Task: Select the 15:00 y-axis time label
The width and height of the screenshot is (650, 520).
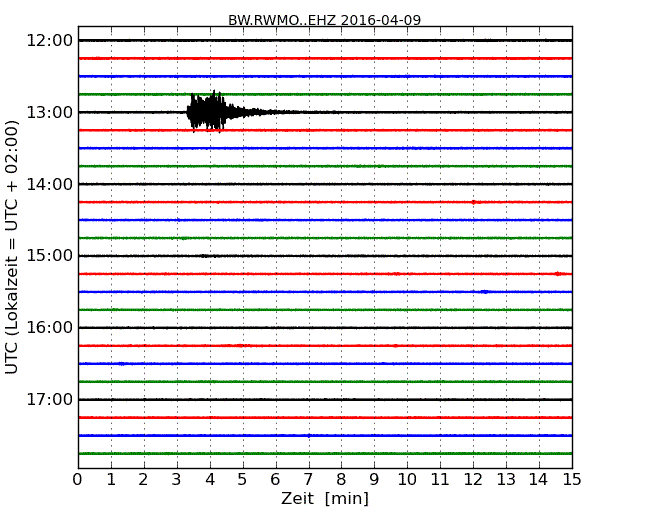Action: click(50, 256)
